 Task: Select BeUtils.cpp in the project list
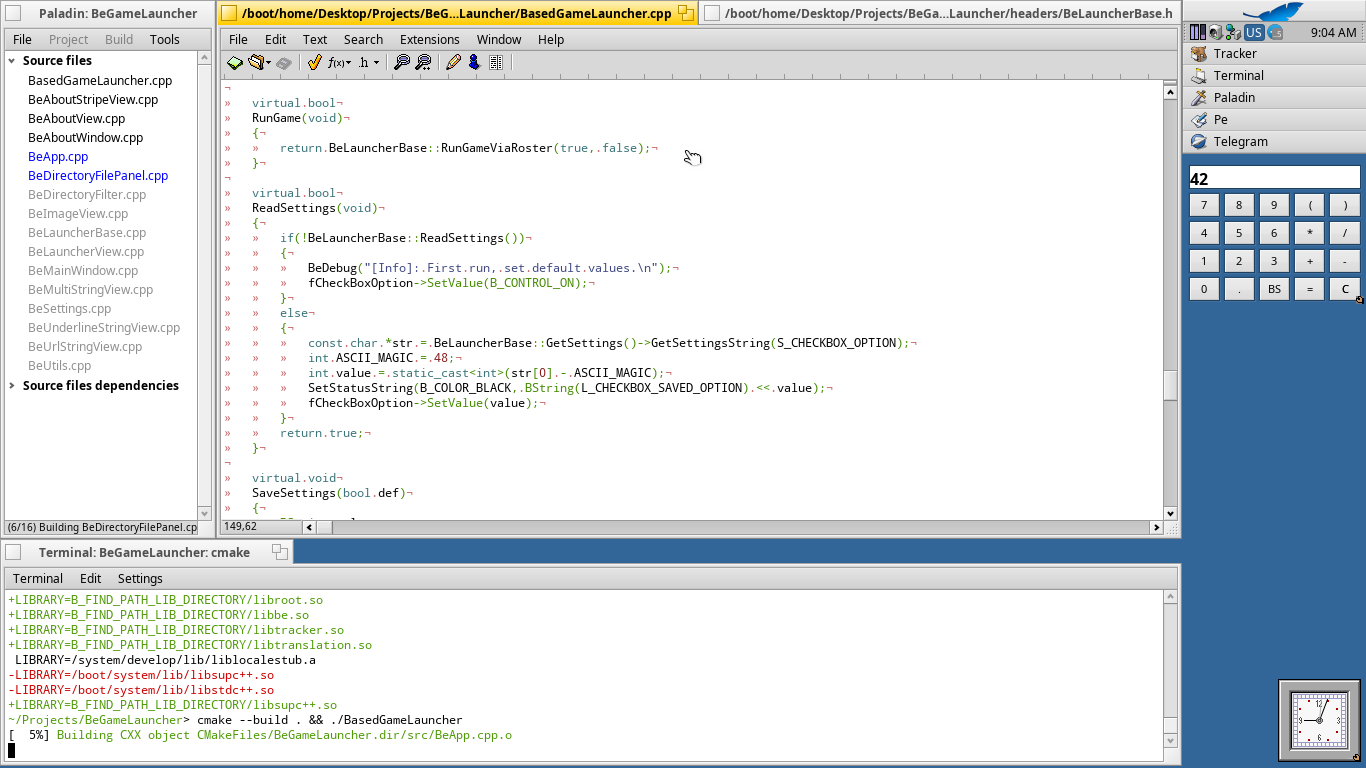(60, 366)
